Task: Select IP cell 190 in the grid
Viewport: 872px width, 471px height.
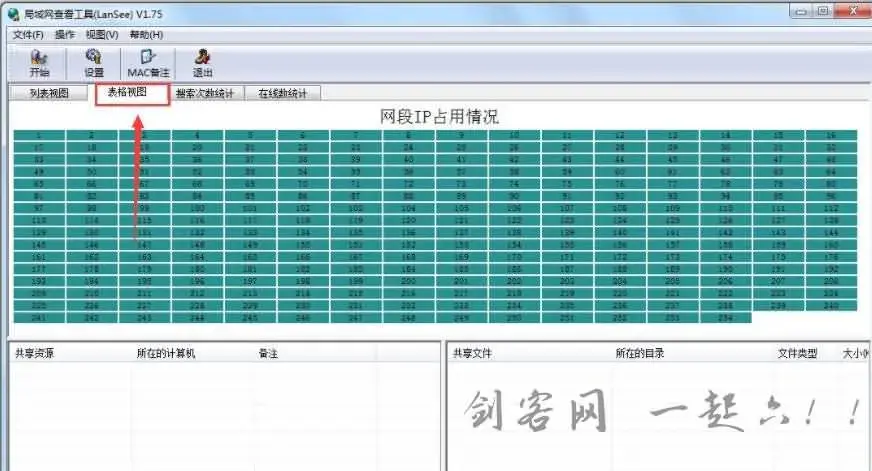Action: (x=726, y=269)
